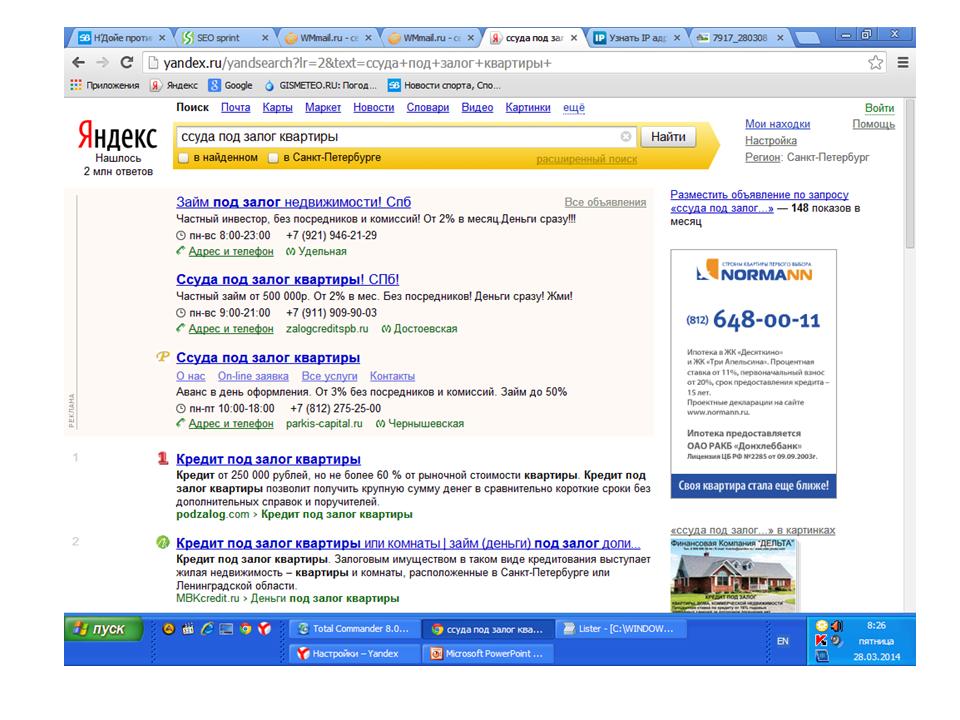Open ad 'Займ под залог недвижимости! Спб'

pyautogui.click(x=293, y=202)
